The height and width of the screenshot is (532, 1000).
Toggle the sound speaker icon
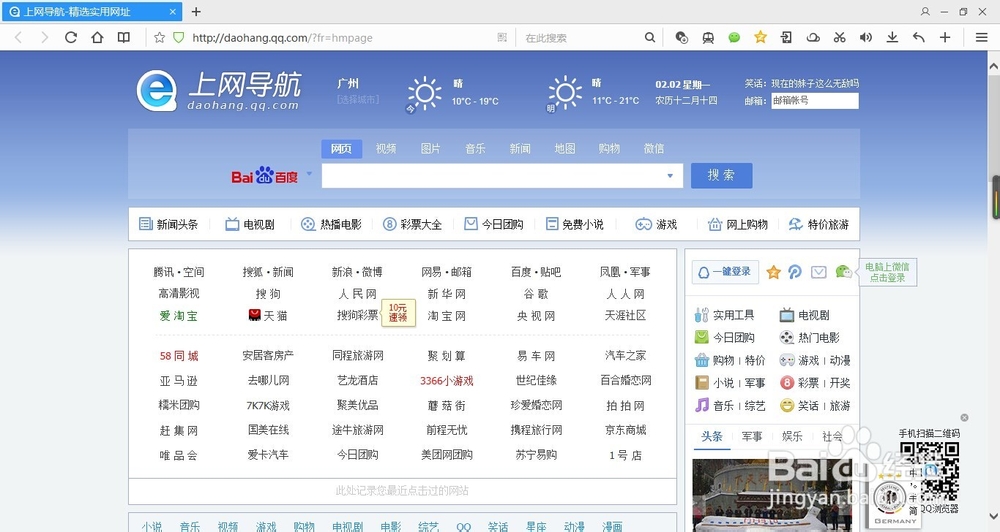pyautogui.click(x=865, y=38)
